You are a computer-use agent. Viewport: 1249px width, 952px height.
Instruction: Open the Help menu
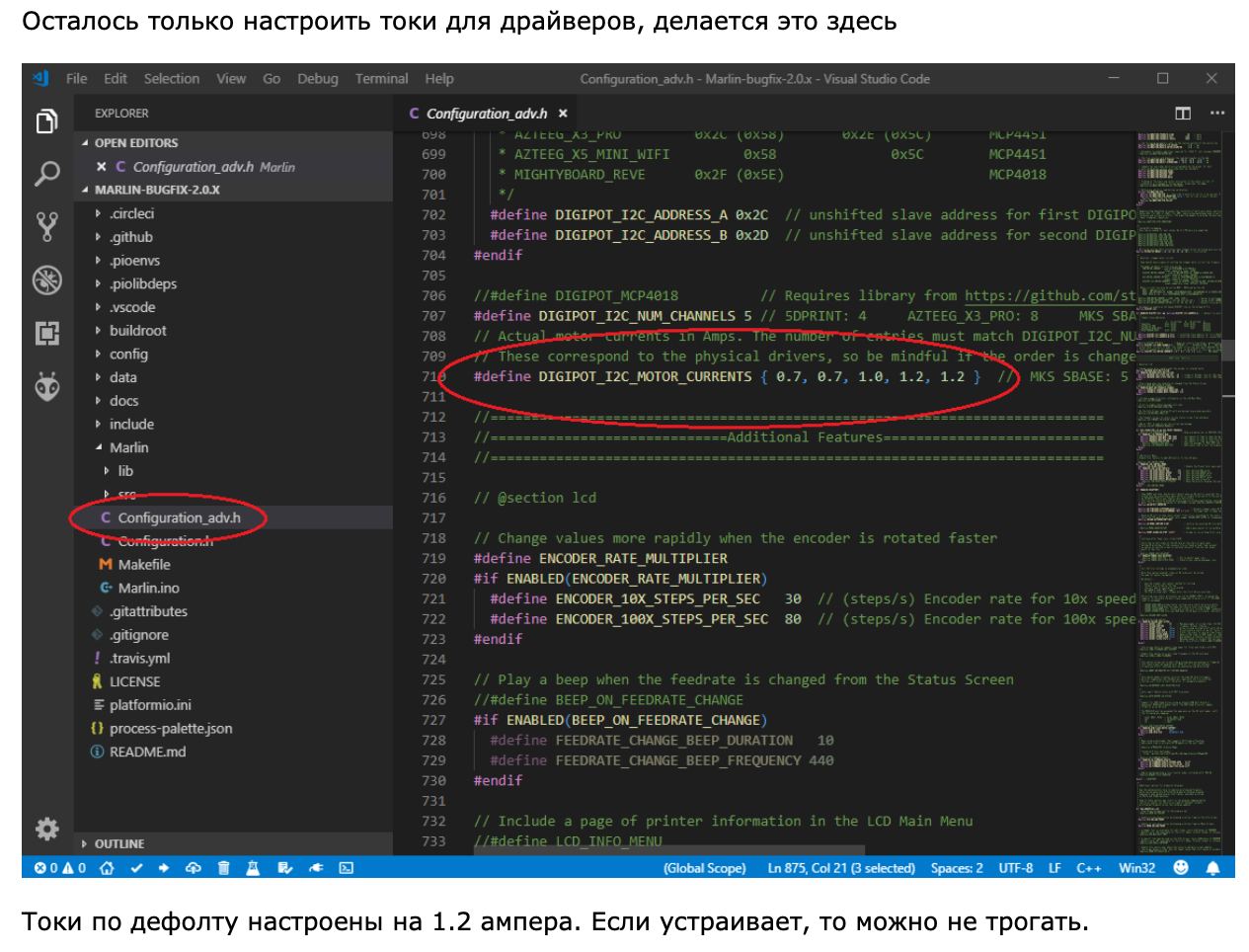point(439,79)
